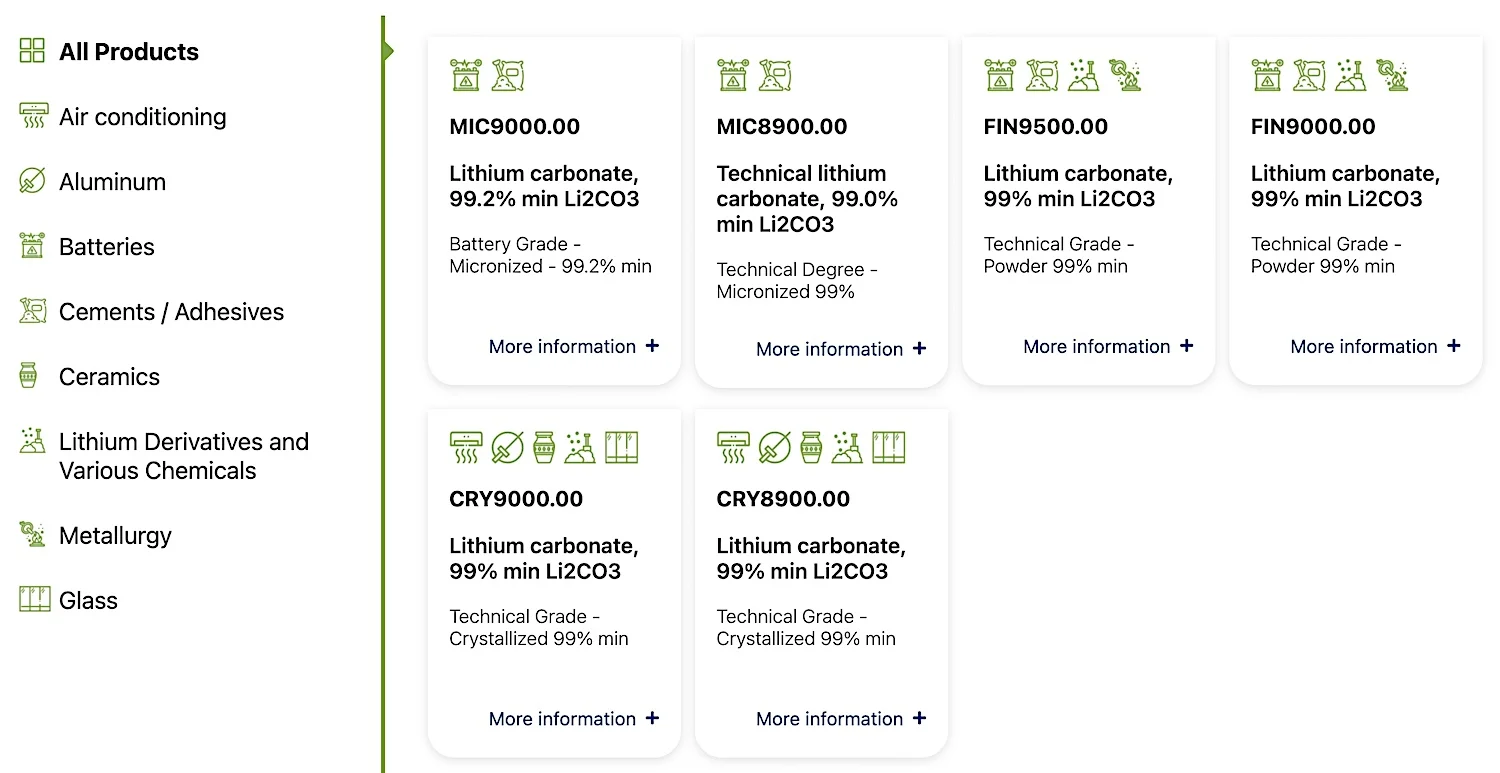
Task: Click the Cements / Adhesives sidebar icon
Action: pyautogui.click(x=33, y=311)
